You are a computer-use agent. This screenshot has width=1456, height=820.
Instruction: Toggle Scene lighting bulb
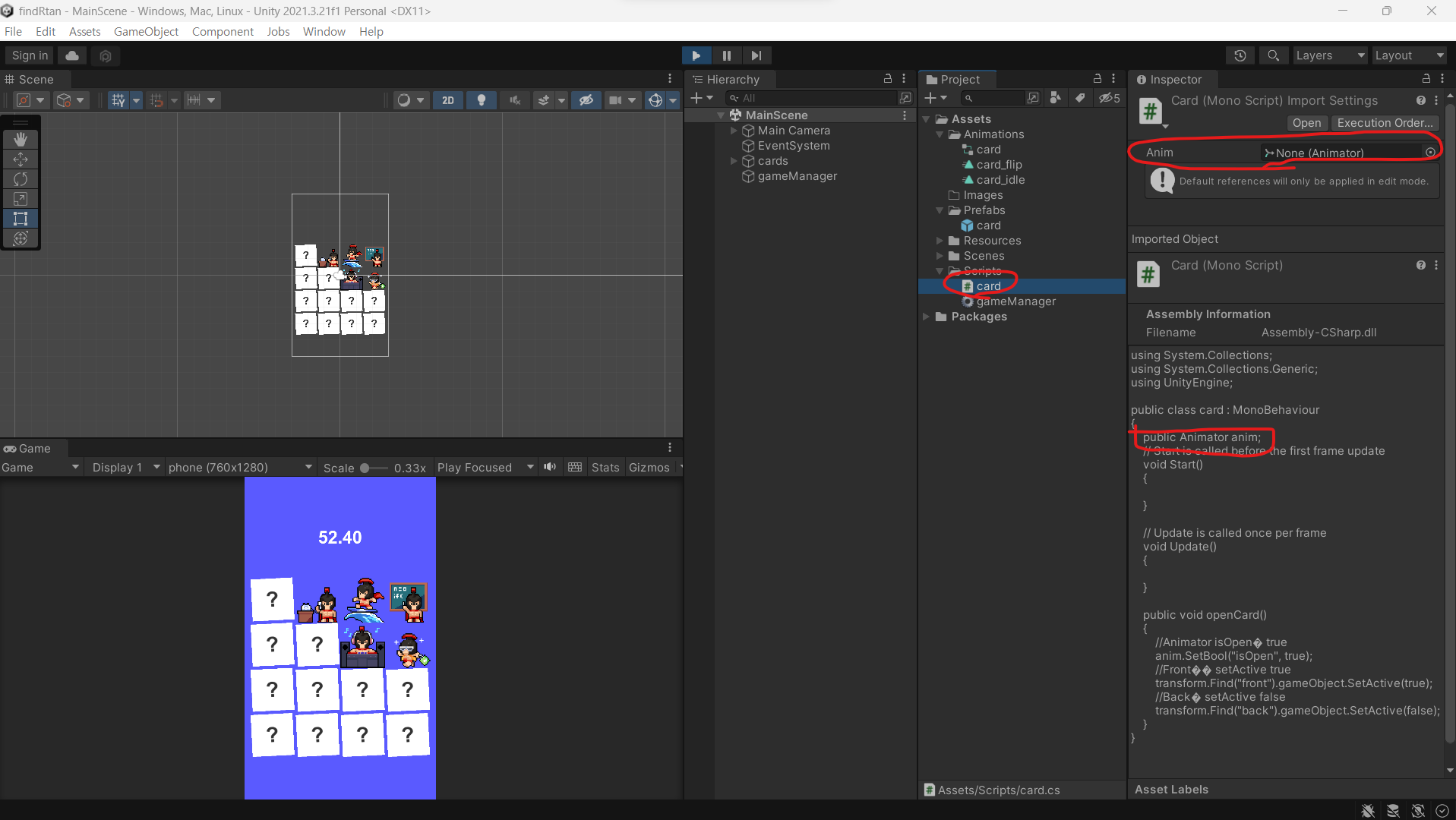click(482, 100)
